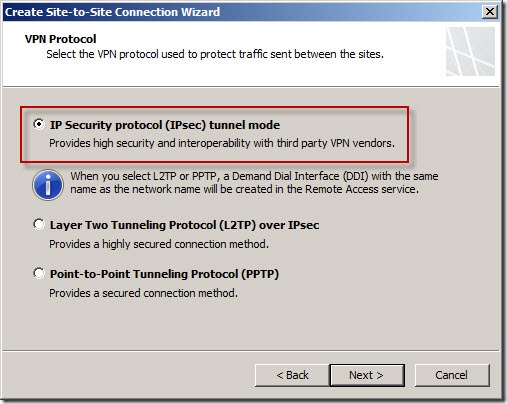Choose the L2TP over IPsec radio button
Image resolution: width=507 pixels, height=404 pixels.
[x=39, y=224]
